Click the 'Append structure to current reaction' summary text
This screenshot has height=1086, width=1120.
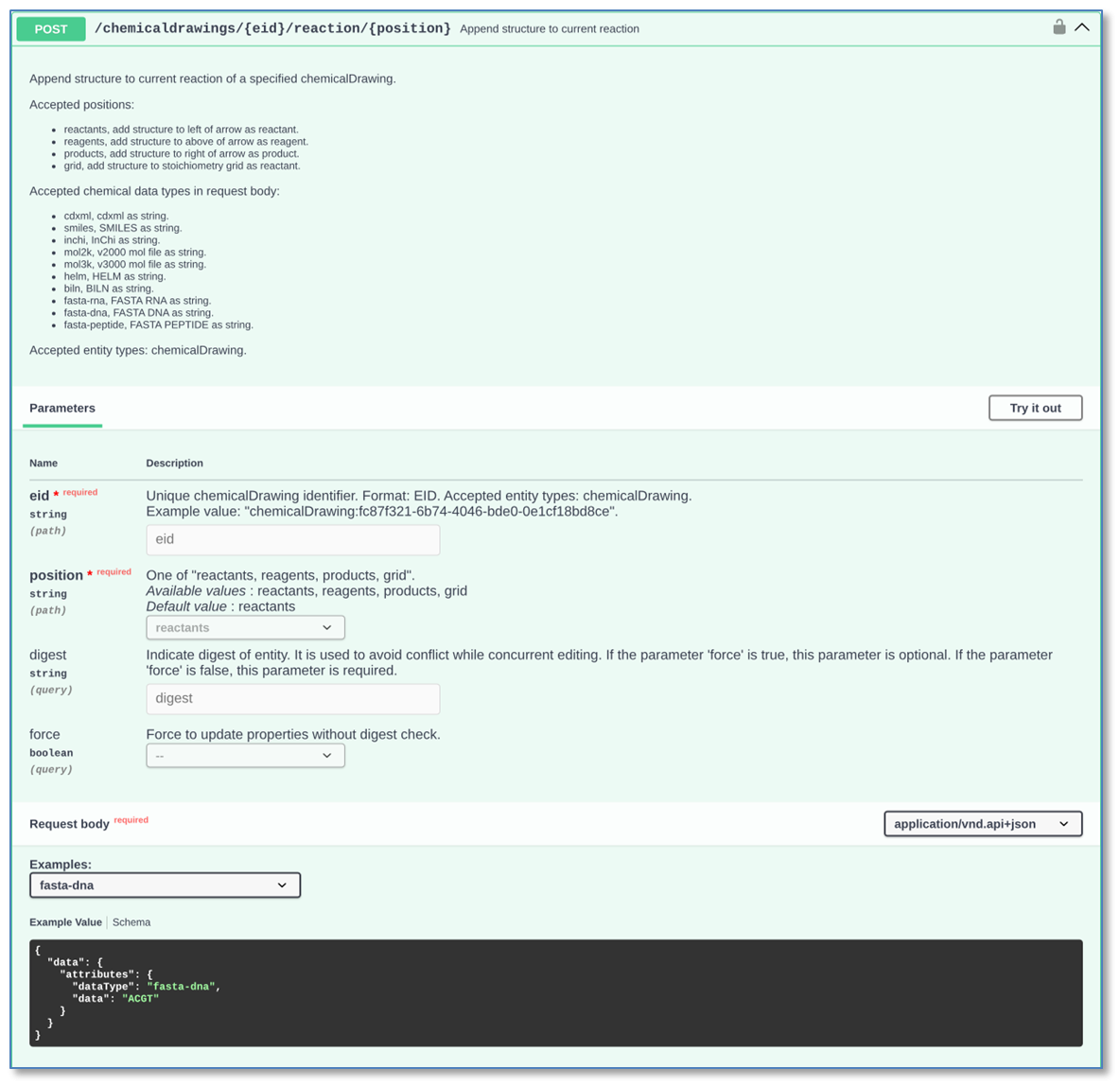point(550,29)
